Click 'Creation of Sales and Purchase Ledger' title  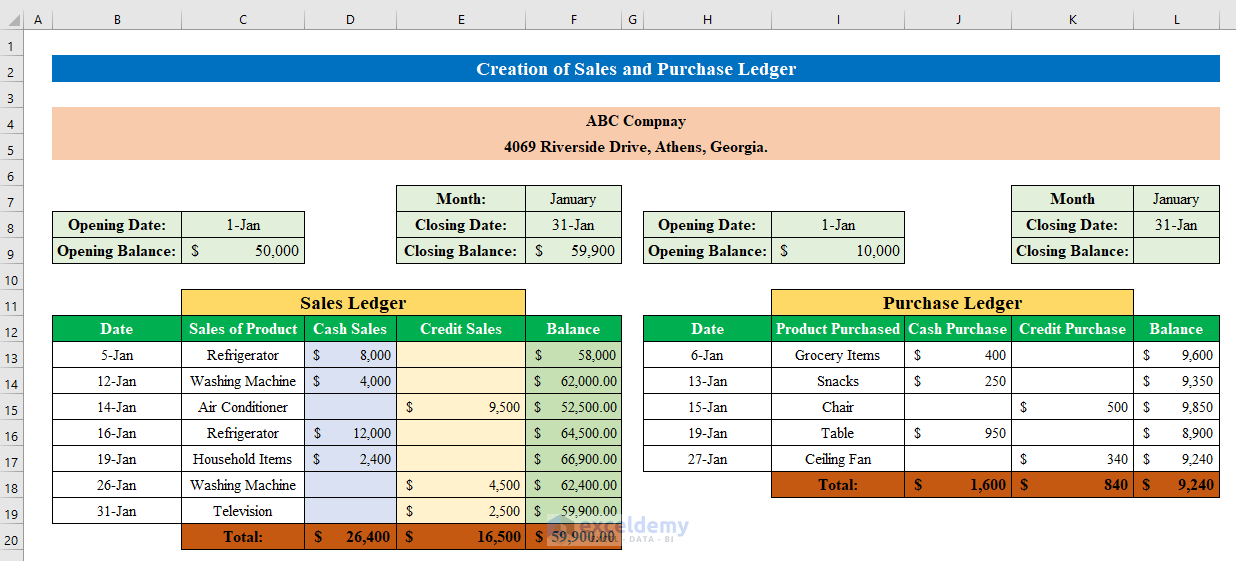pyautogui.click(x=636, y=69)
